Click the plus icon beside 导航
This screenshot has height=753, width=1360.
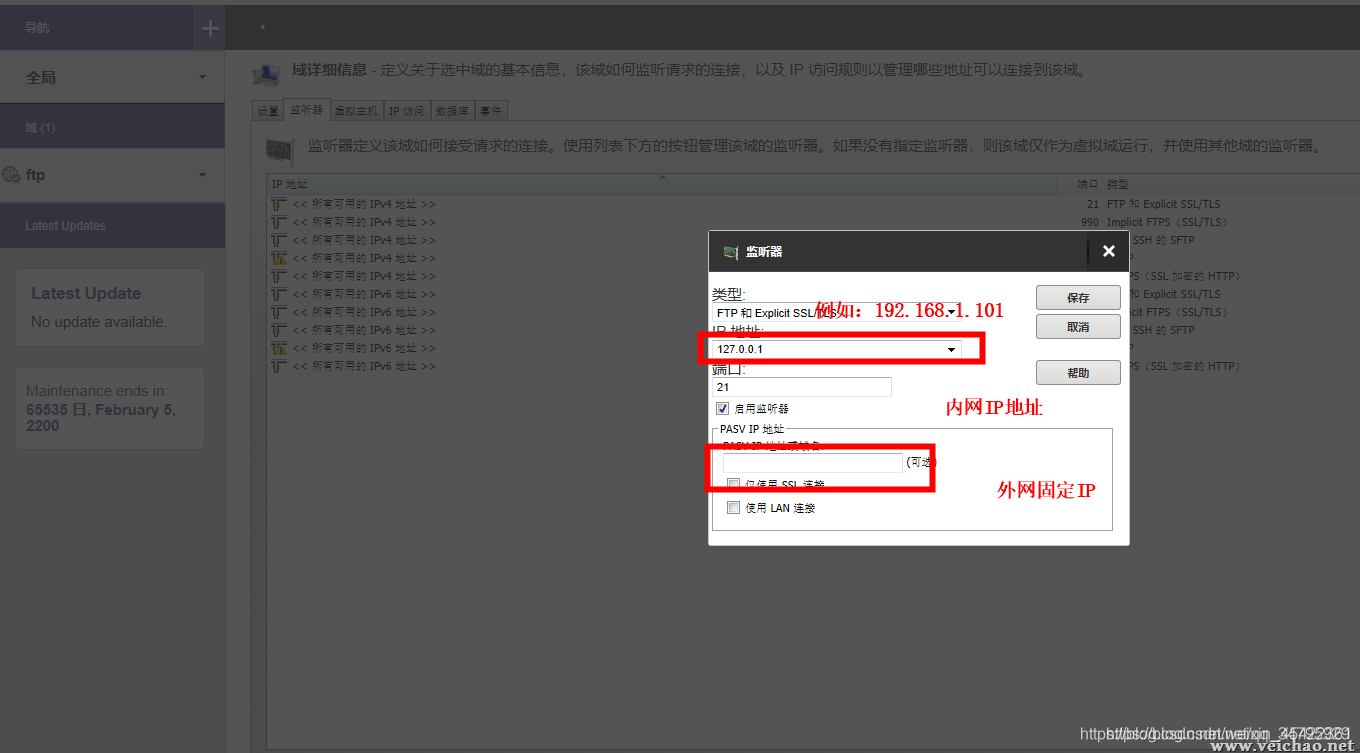click(x=210, y=28)
